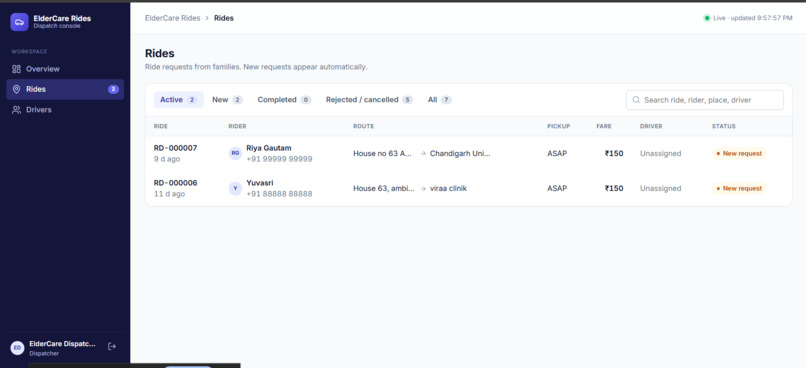The height and width of the screenshot is (368, 806).
Task: Click the FARE column header
Action: (x=604, y=126)
